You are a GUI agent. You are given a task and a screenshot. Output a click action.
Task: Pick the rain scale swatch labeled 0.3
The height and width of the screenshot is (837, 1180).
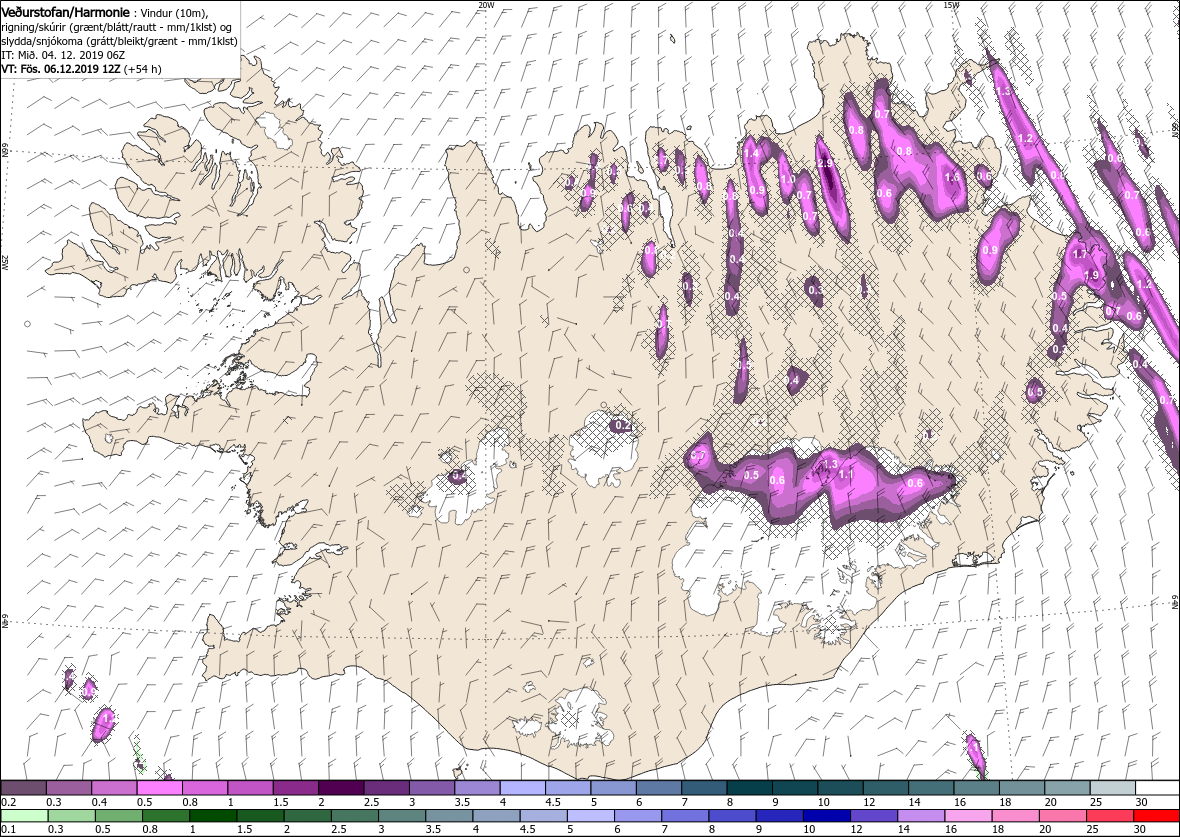pos(72,816)
